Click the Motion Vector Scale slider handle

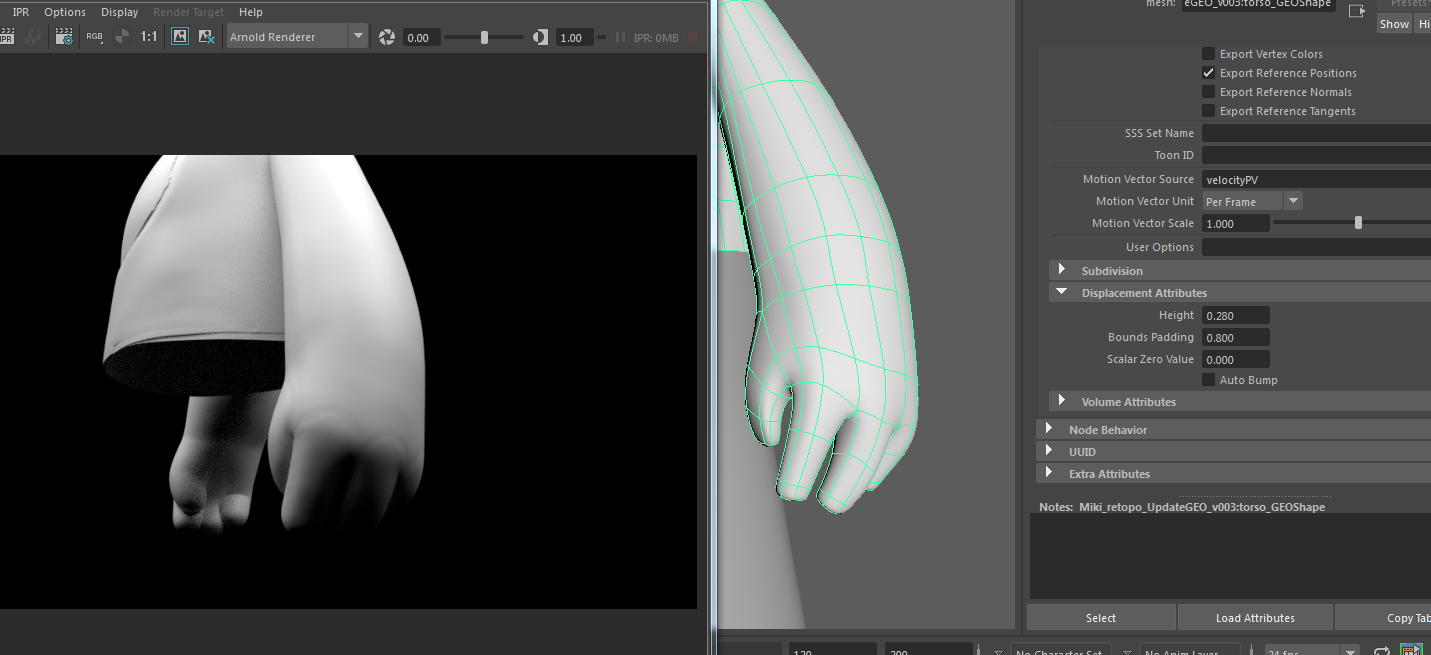pos(1358,223)
